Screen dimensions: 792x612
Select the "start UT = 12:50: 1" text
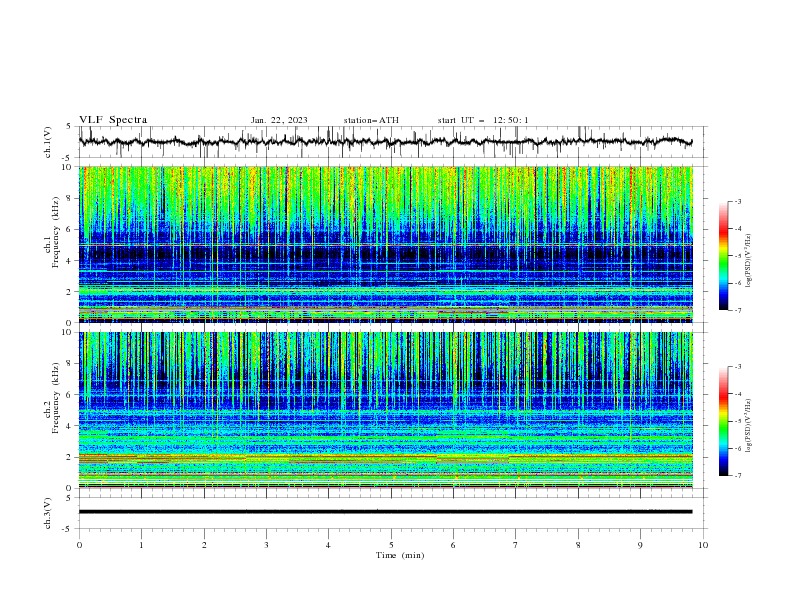(x=483, y=120)
